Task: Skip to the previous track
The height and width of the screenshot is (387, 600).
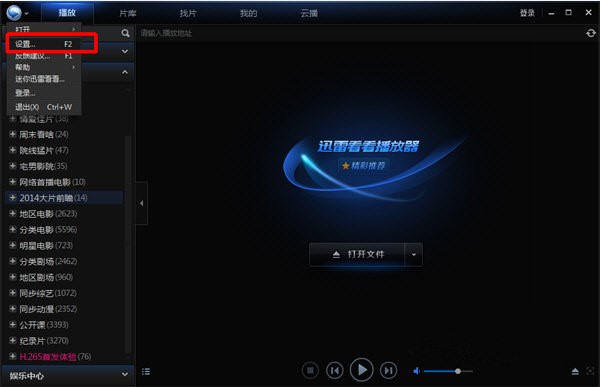Action: 335,371
